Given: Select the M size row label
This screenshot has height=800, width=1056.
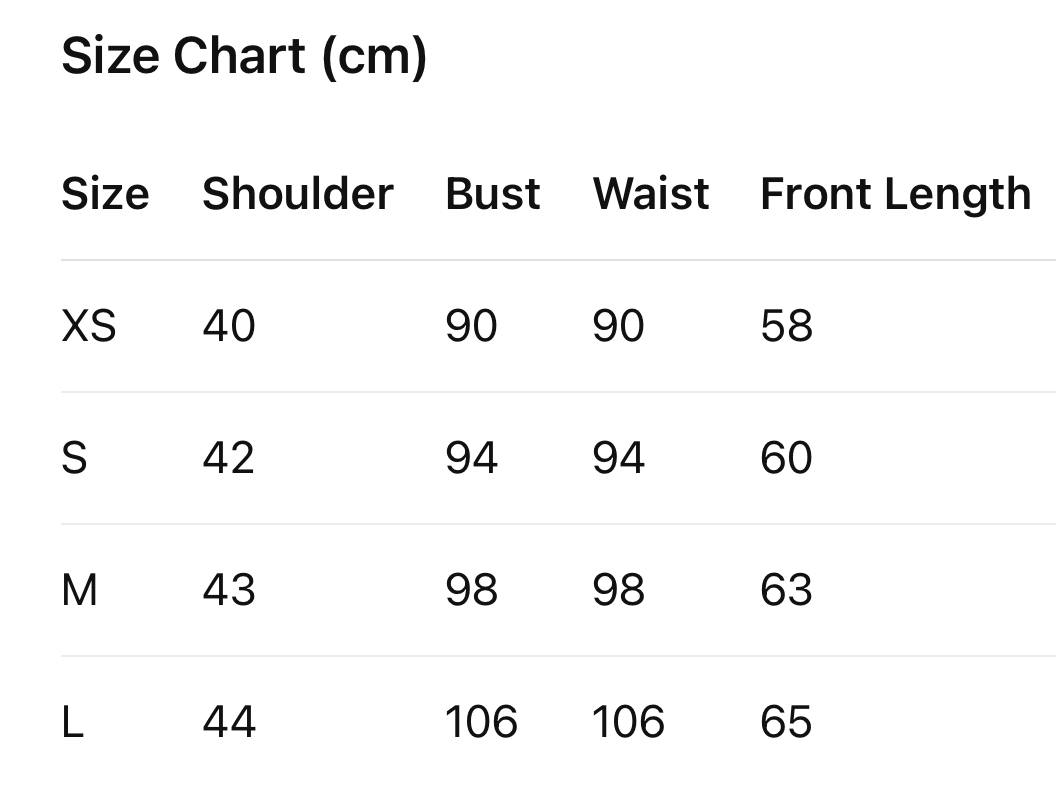Looking at the screenshot, I should pos(80,591).
